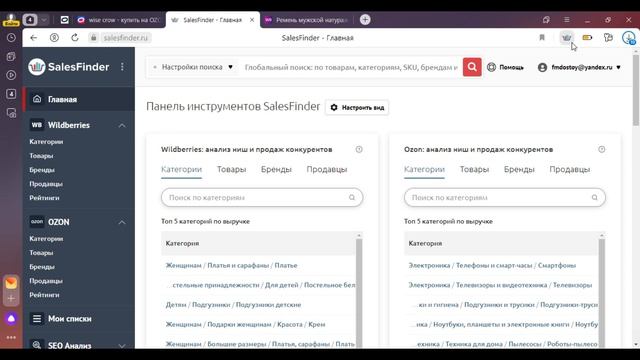This screenshot has height=360, width=640.
Task: Click the Настроить вид button
Action: coord(357,107)
